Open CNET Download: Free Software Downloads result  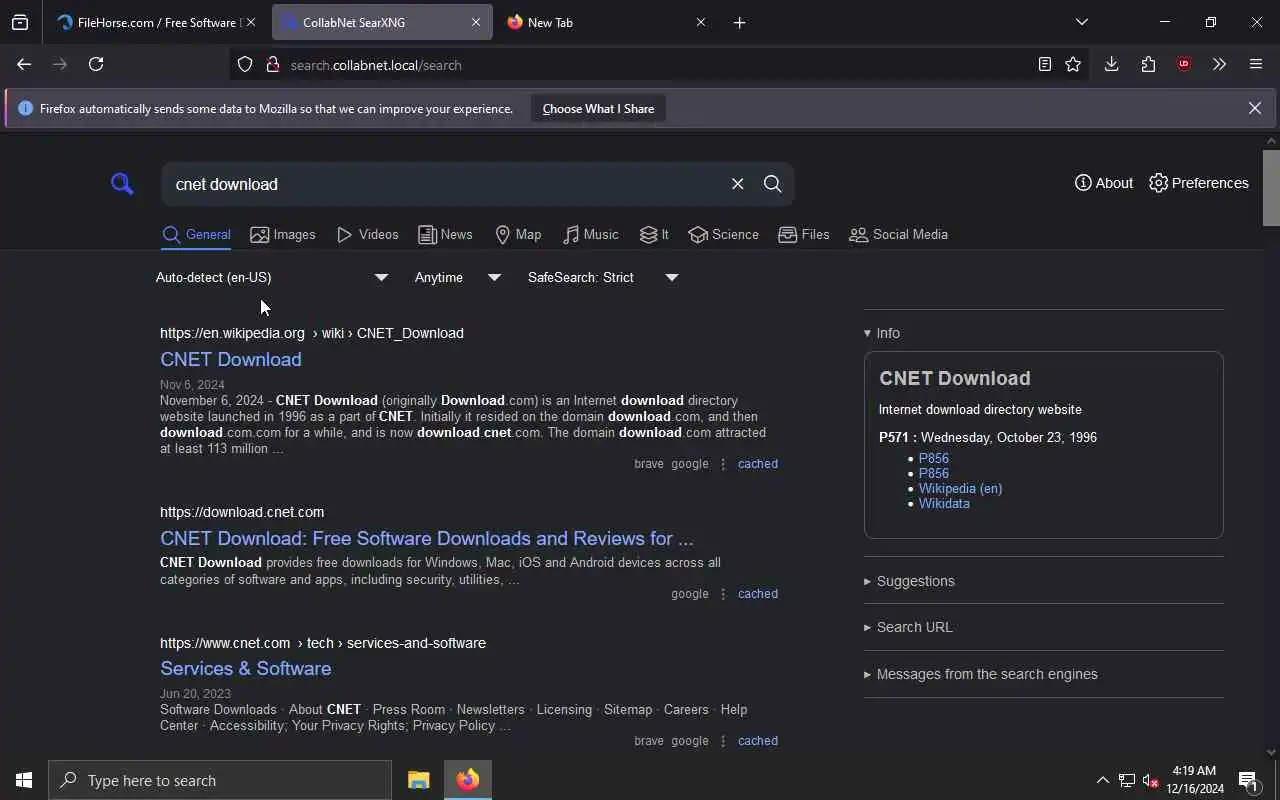(x=426, y=538)
